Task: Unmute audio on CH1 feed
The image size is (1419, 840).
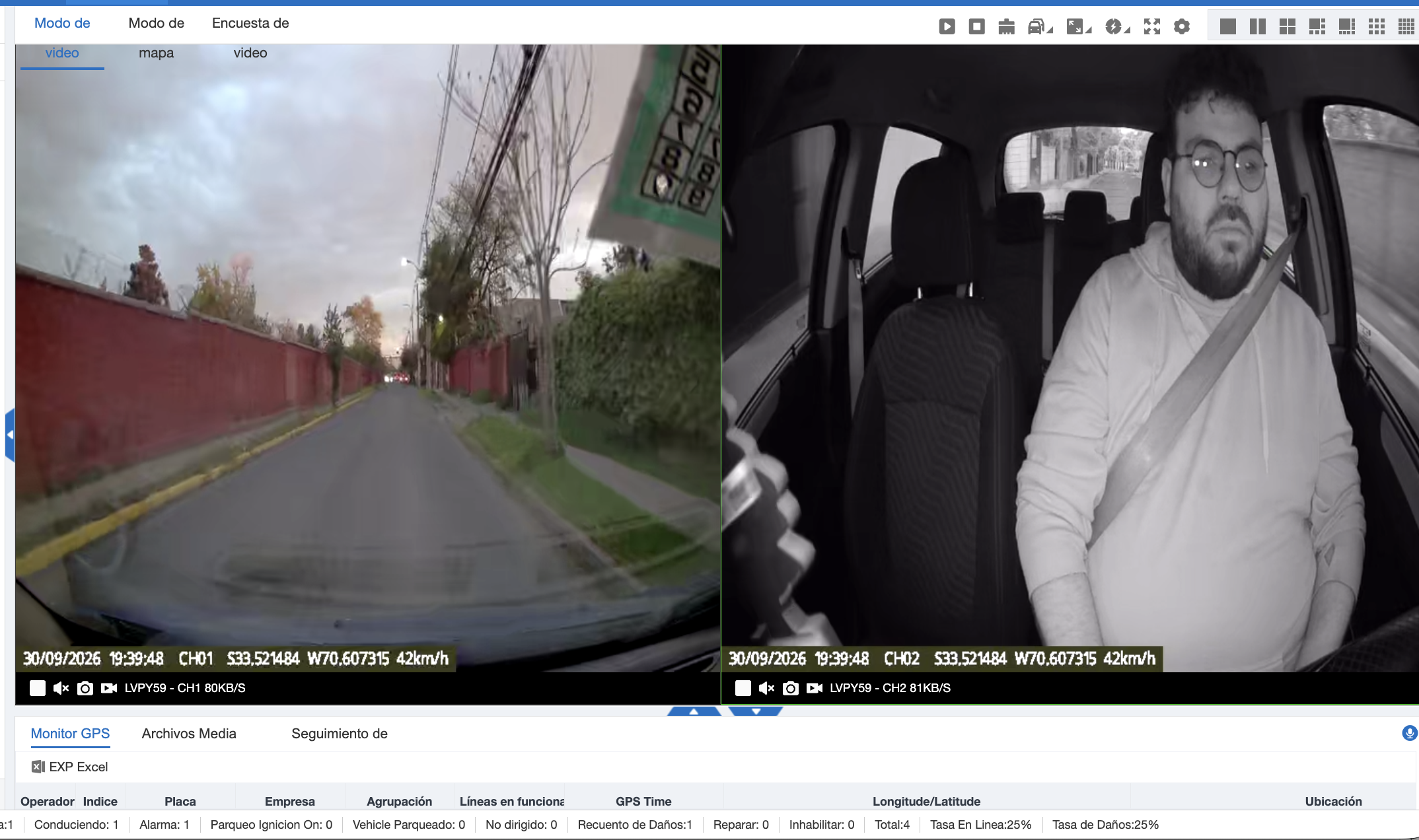Action: [x=61, y=688]
